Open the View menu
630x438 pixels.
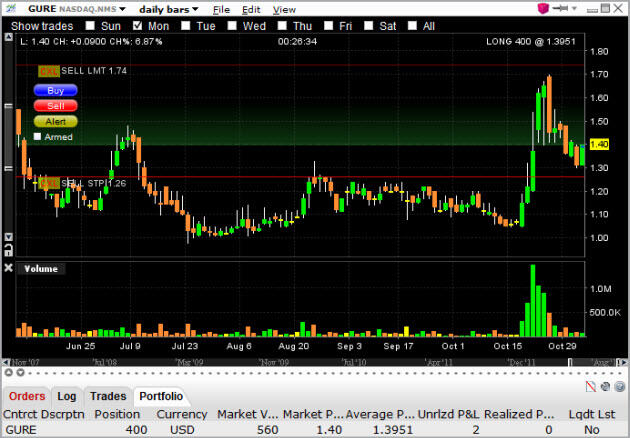tap(284, 9)
